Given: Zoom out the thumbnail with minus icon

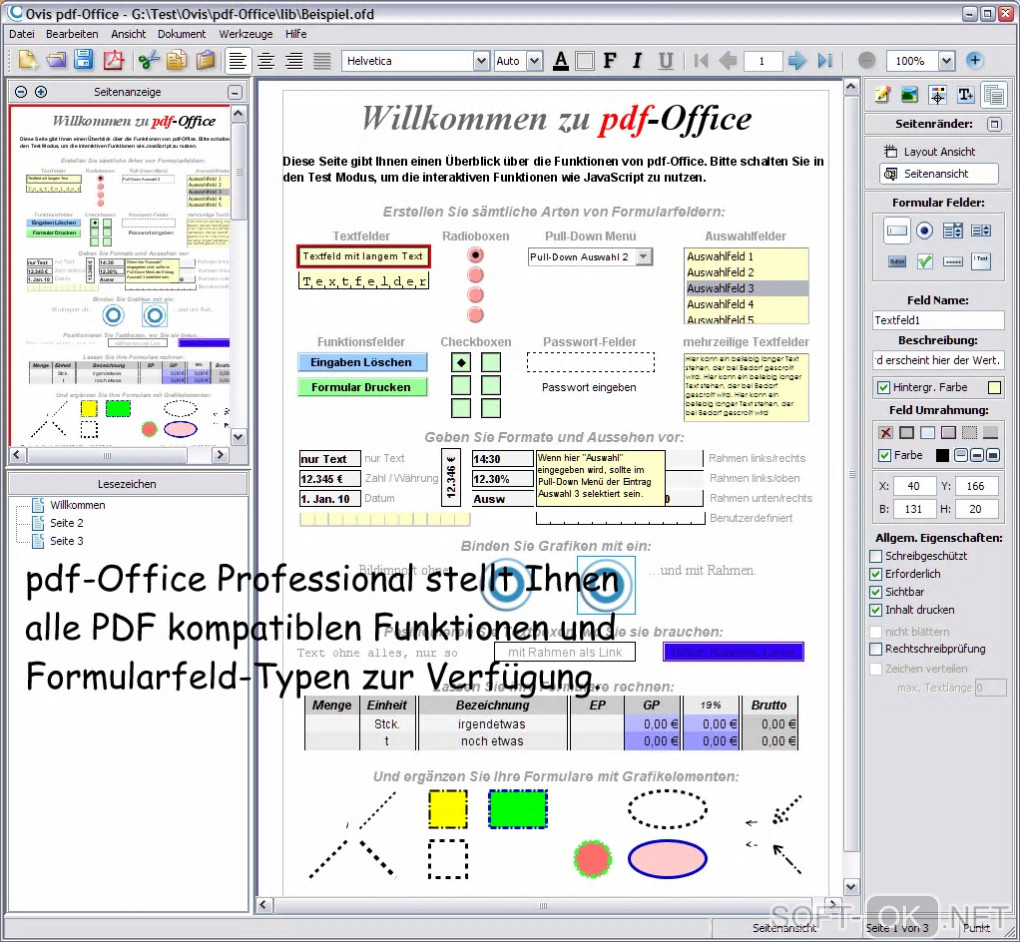Looking at the screenshot, I should 21,92.
